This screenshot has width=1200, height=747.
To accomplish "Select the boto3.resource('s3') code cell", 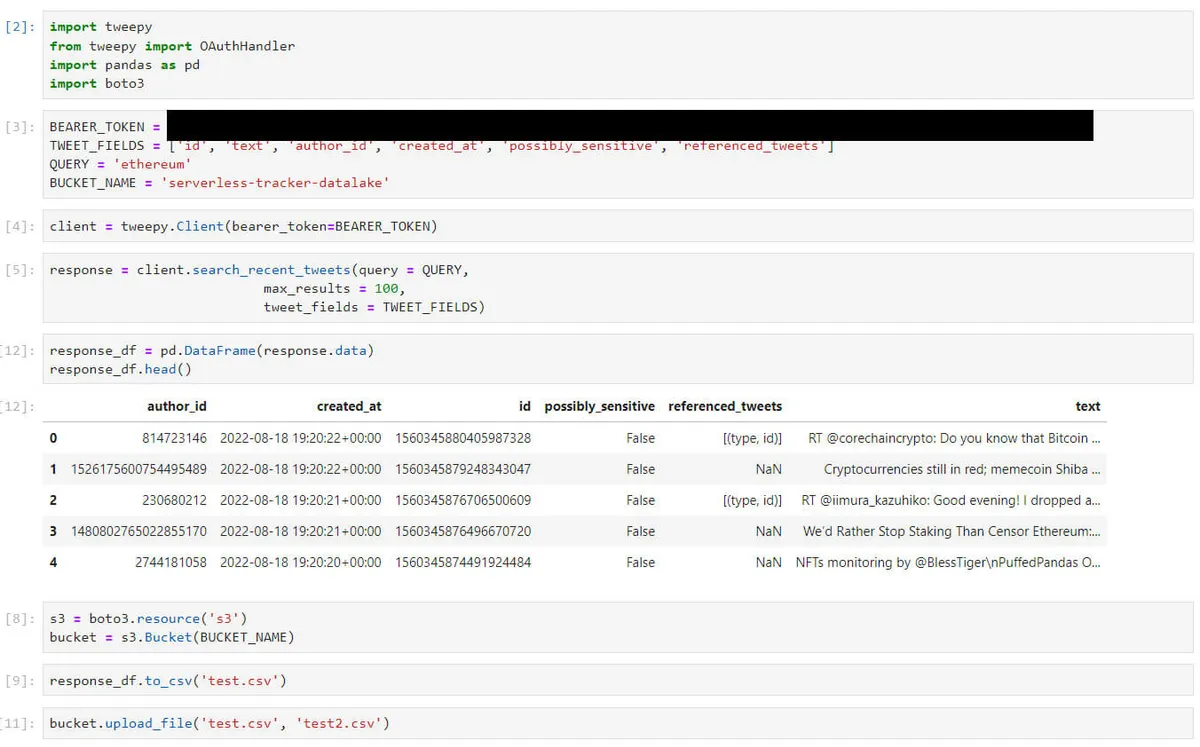I will [618, 628].
